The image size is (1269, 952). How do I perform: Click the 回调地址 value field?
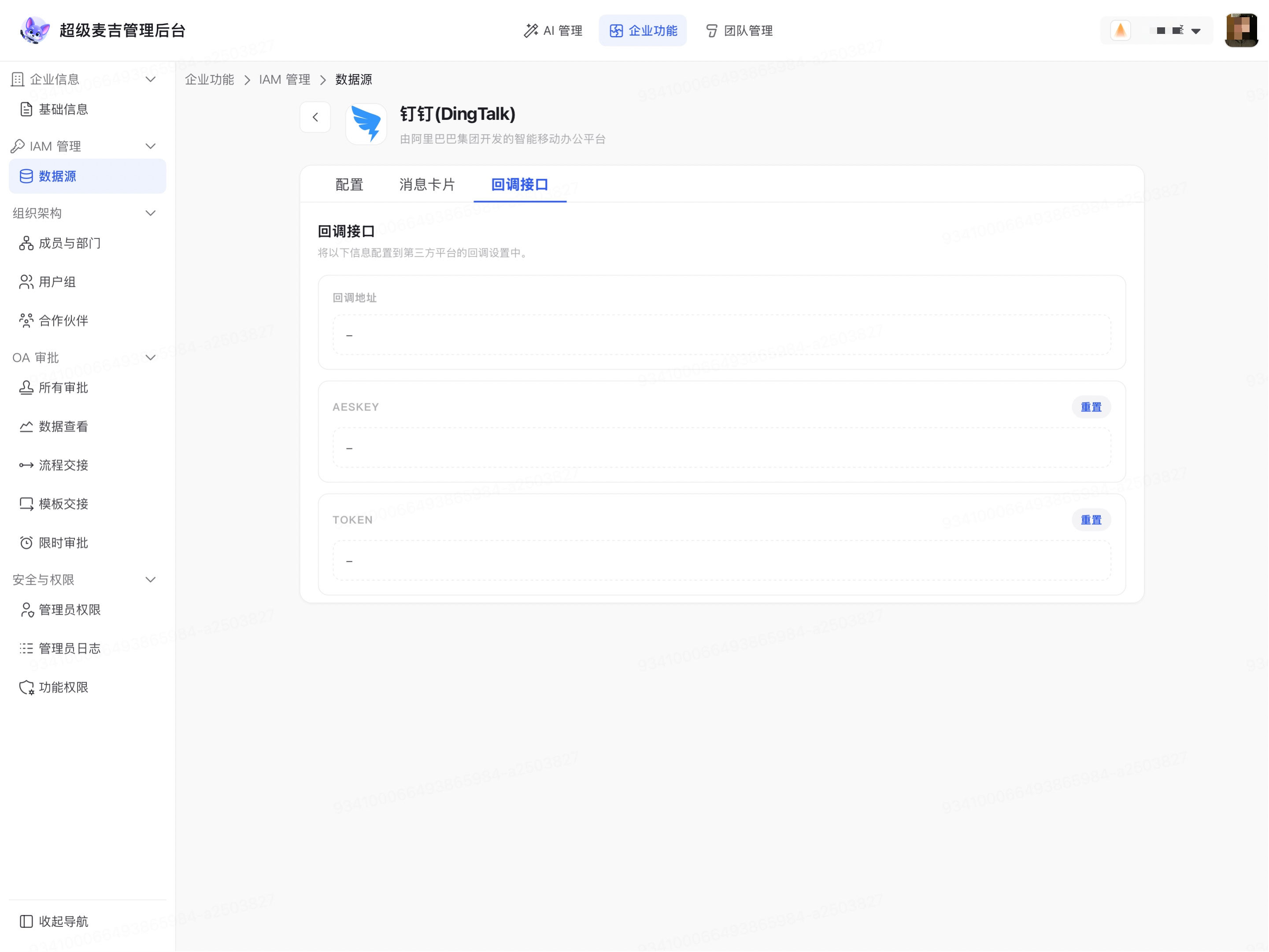(x=721, y=335)
